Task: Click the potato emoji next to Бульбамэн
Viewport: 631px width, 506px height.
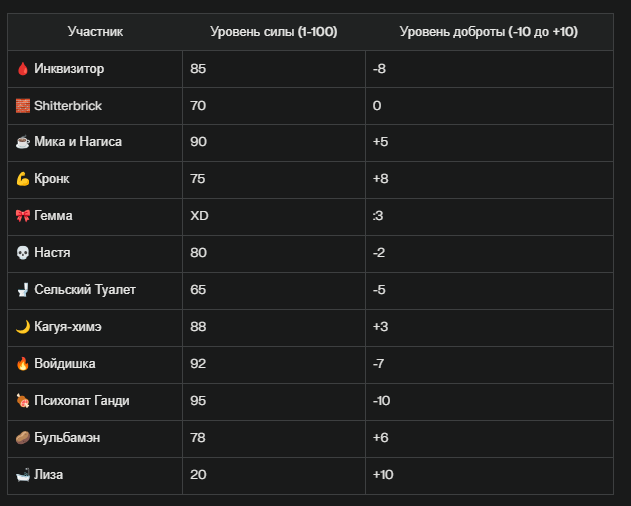Action: coord(23,438)
